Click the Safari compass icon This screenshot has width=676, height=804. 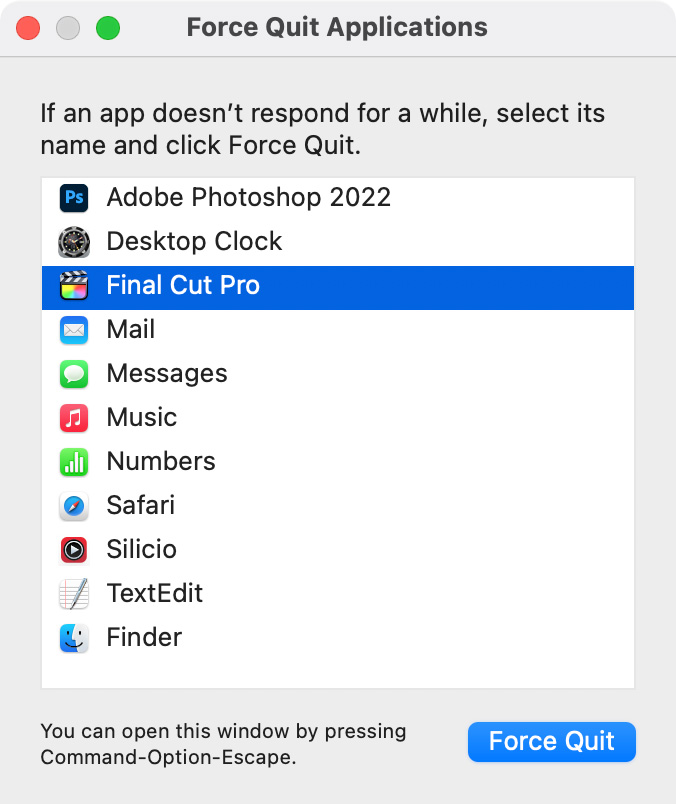point(74,506)
